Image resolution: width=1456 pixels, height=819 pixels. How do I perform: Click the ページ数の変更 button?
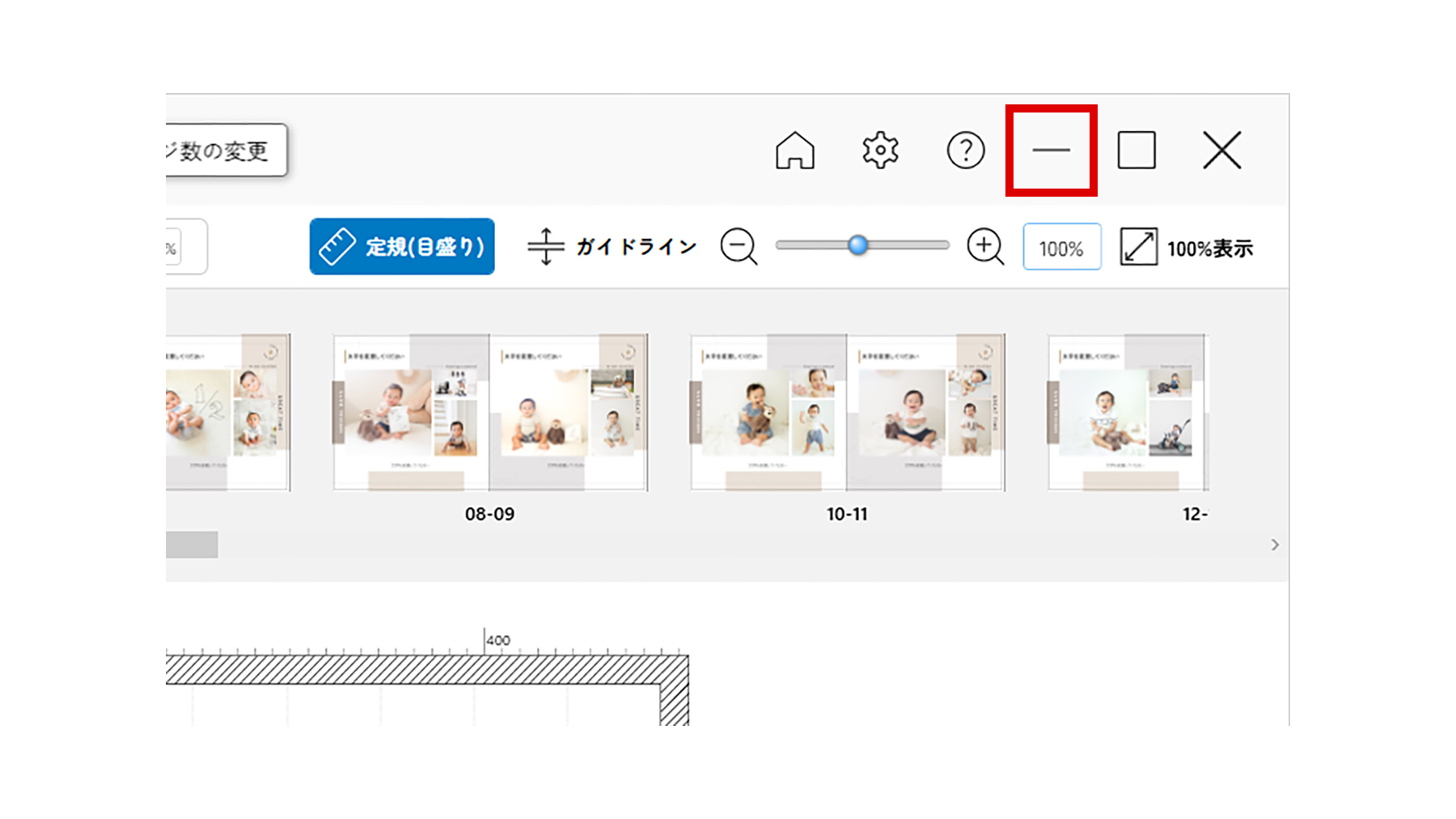tap(226, 151)
